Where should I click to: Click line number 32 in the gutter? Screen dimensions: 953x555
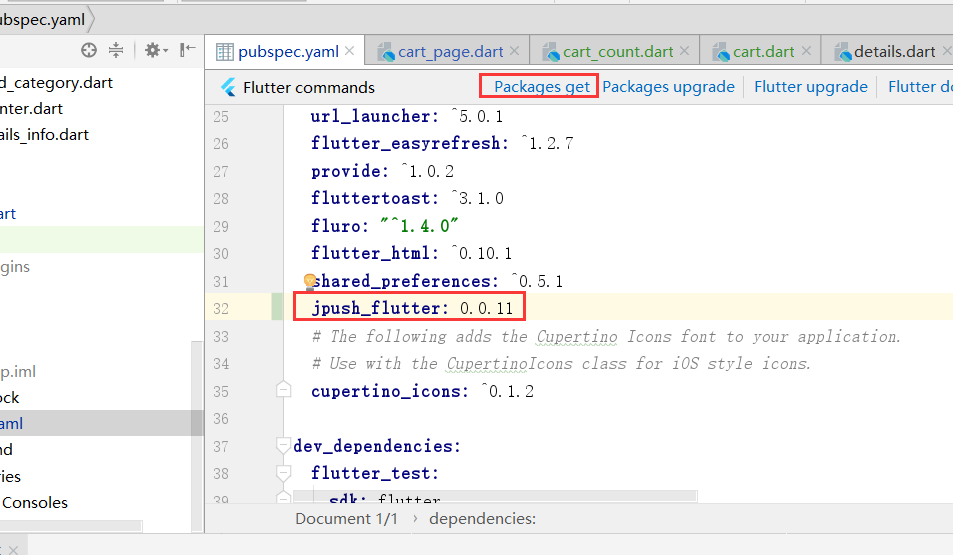point(221,308)
